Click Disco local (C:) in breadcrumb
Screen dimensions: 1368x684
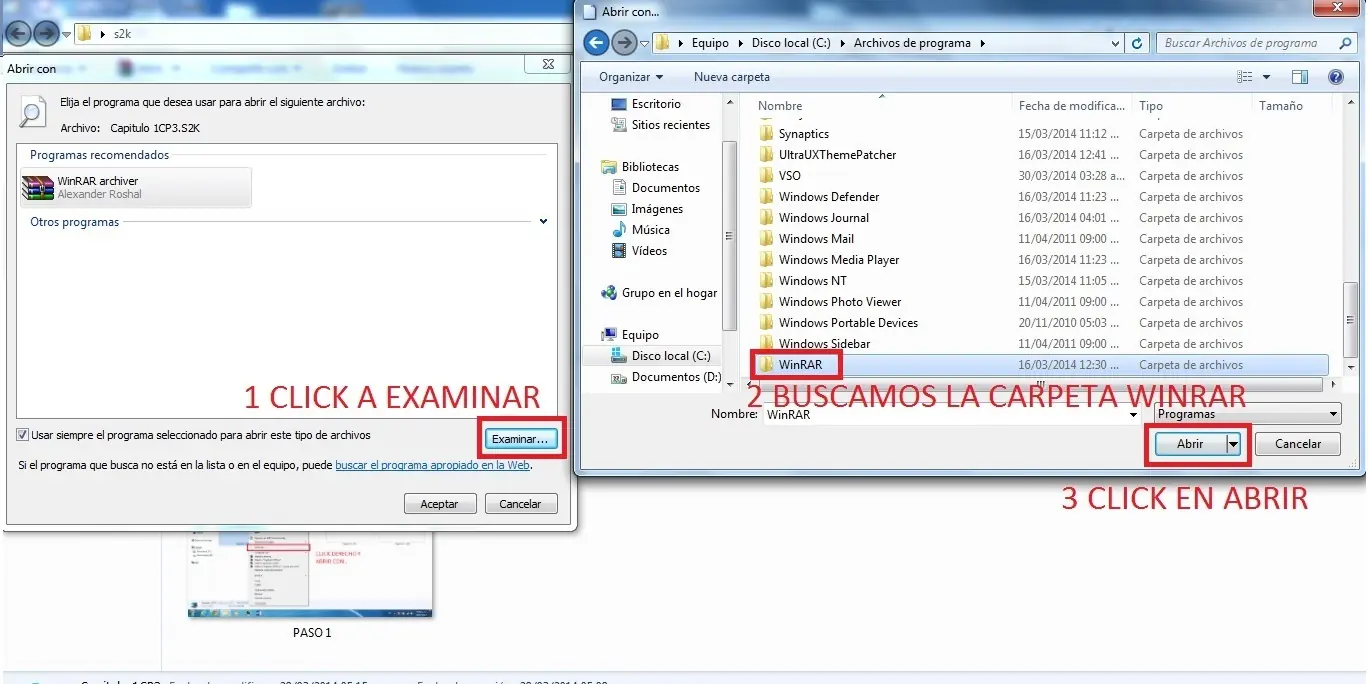(790, 43)
